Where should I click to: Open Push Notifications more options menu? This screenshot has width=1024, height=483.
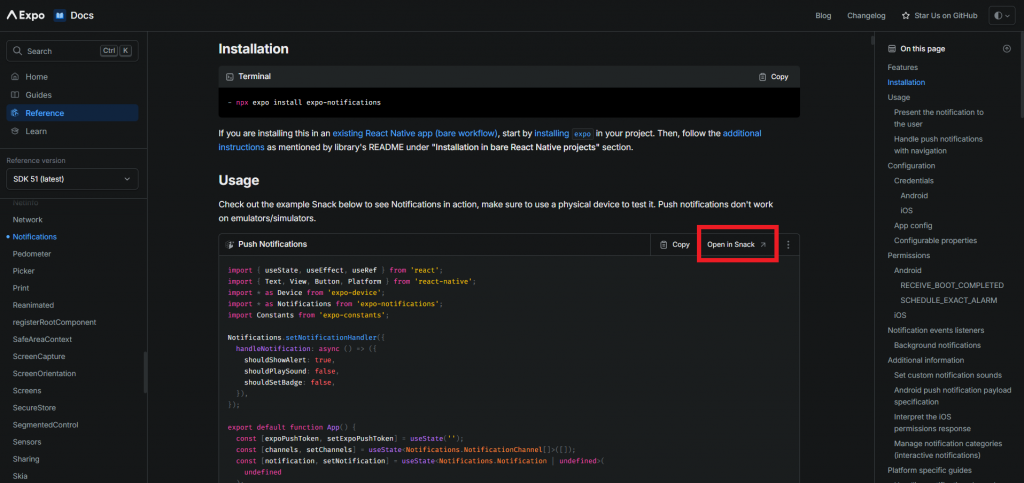click(x=788, y=245)
